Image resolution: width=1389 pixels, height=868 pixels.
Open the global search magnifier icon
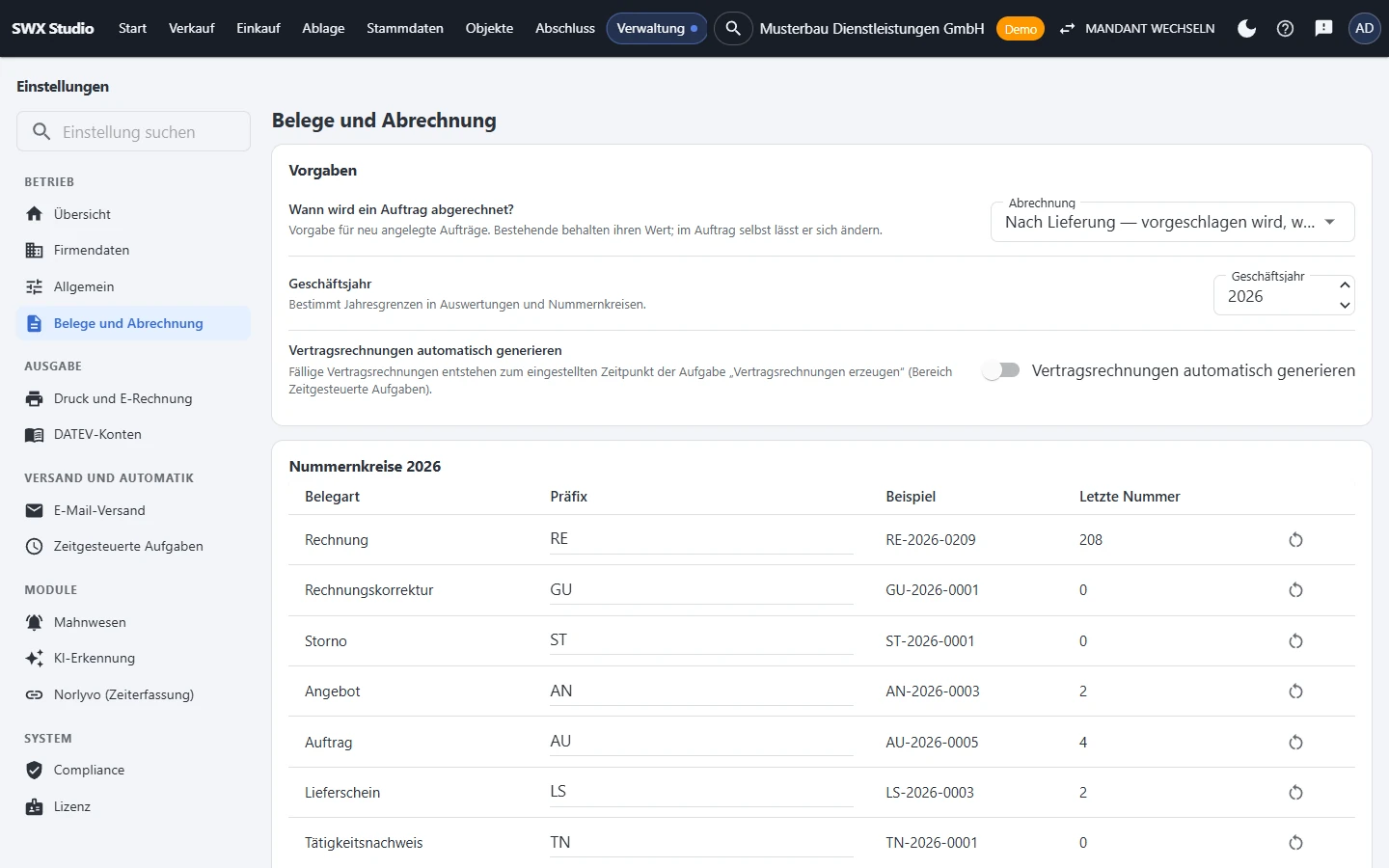[x=733, y=29]
